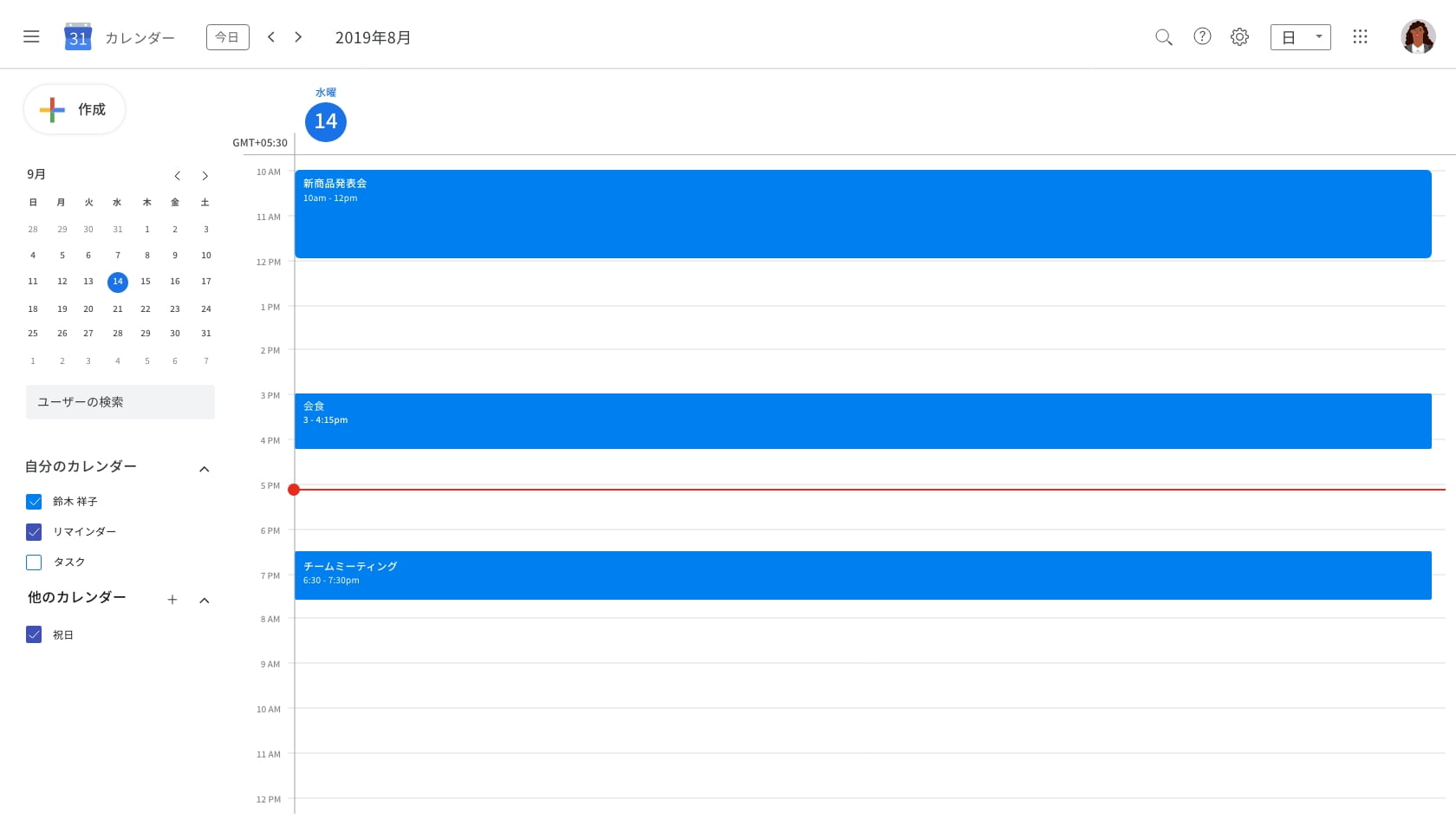Open the チームミーティング event
Image resolution: width=1456 pixels, height=832 pixels.
tap(863, 575)
